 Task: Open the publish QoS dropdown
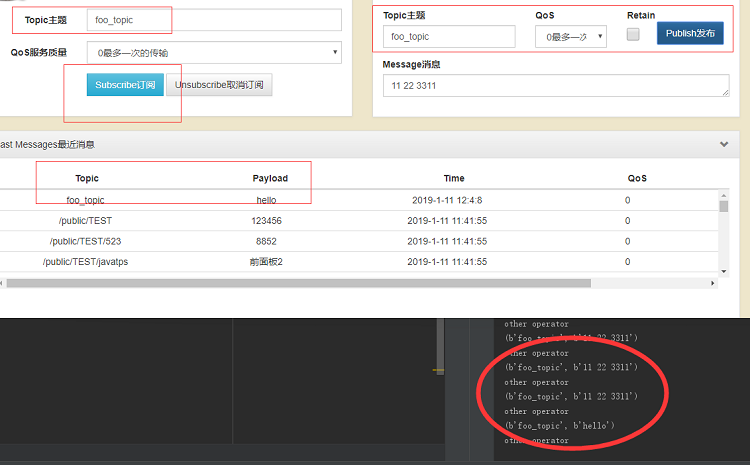coord(571,37)
